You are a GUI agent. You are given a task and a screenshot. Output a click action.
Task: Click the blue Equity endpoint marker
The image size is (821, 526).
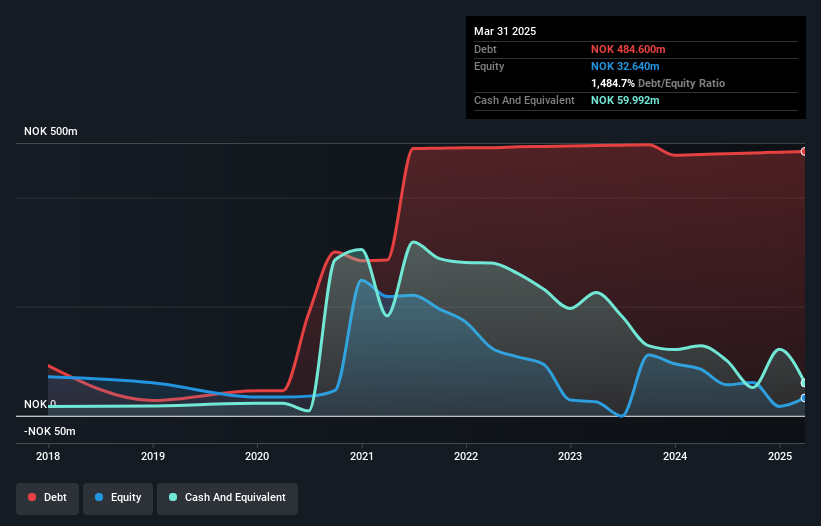pos(804,398)
